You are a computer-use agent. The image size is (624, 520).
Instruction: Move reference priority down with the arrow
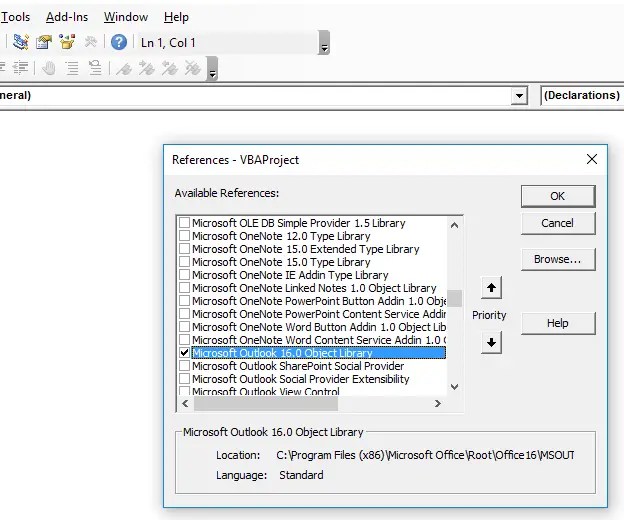pyautogui.click(x=491, y=342)
